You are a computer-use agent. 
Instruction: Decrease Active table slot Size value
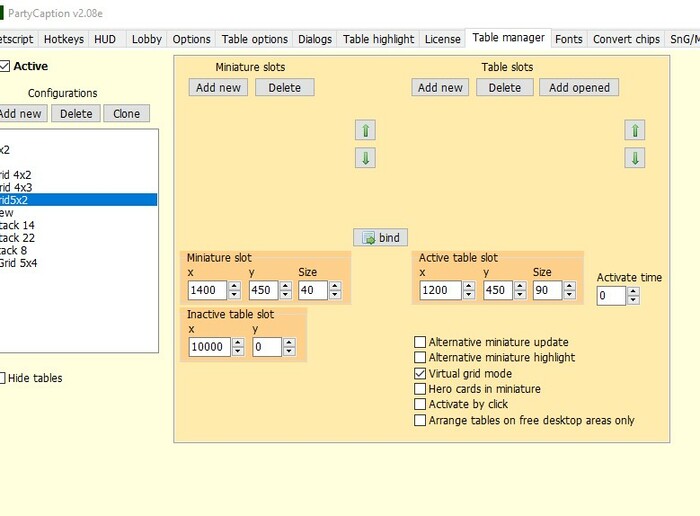point(569,295)
